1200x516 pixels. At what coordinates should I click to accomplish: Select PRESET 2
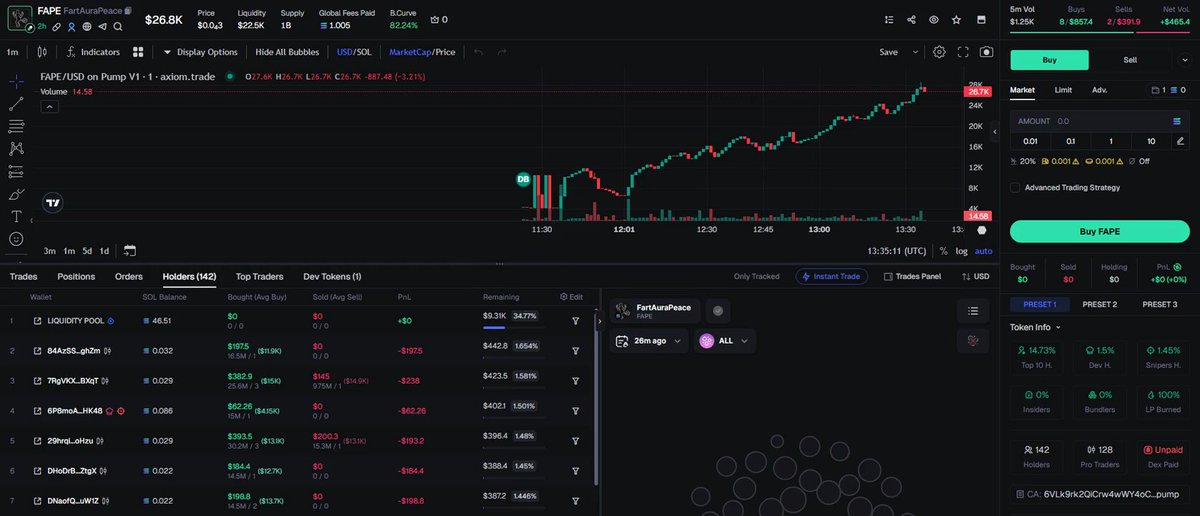click(1099, 304)
